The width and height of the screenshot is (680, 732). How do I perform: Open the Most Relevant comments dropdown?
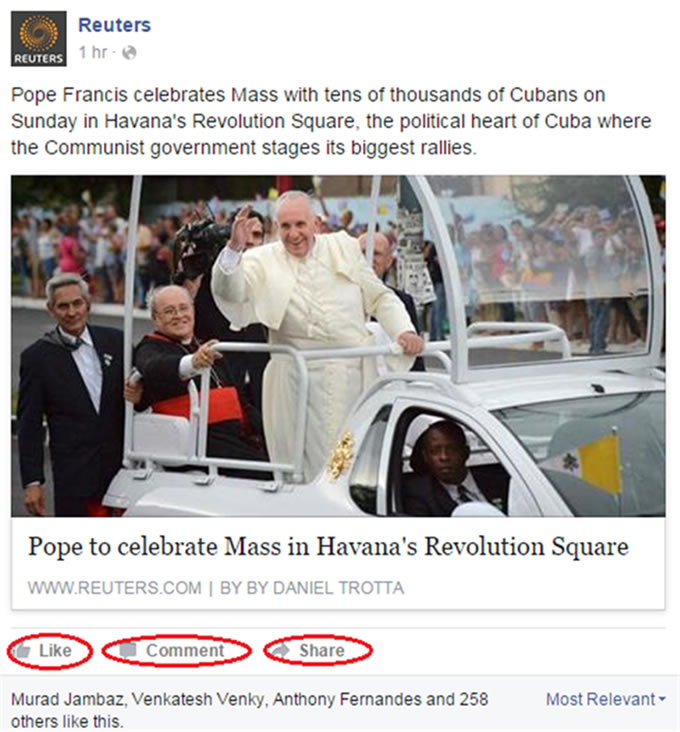605,699
